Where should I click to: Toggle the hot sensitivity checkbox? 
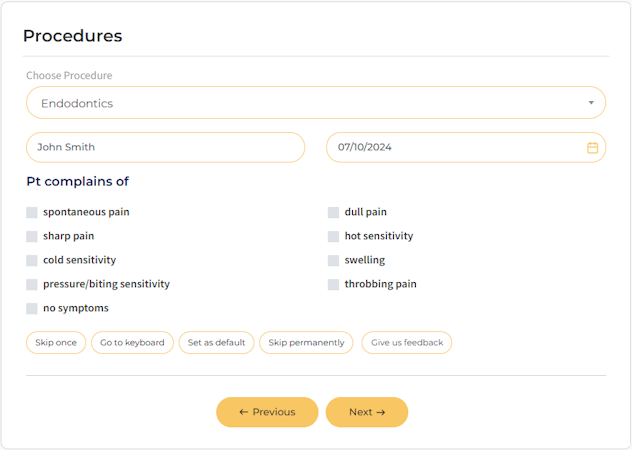coord(334,236)
